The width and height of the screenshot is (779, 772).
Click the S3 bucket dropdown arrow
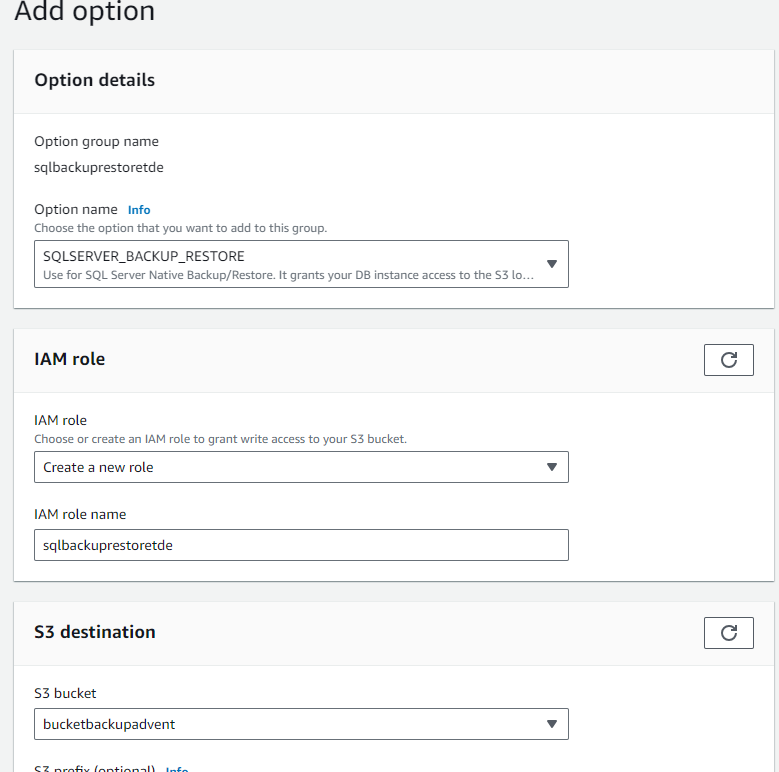coord(551,724)
